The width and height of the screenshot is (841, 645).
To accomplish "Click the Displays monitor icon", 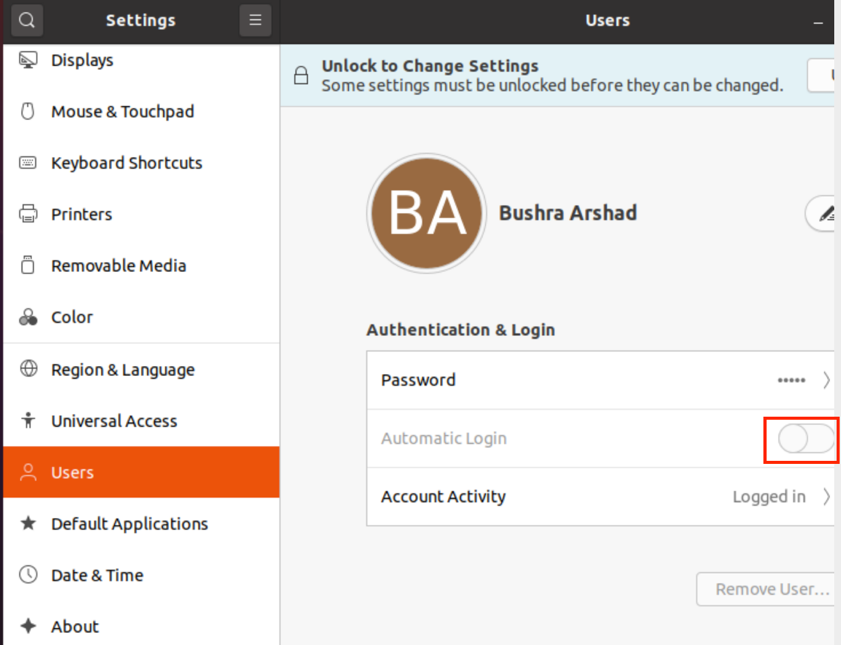I will point(29,60).
